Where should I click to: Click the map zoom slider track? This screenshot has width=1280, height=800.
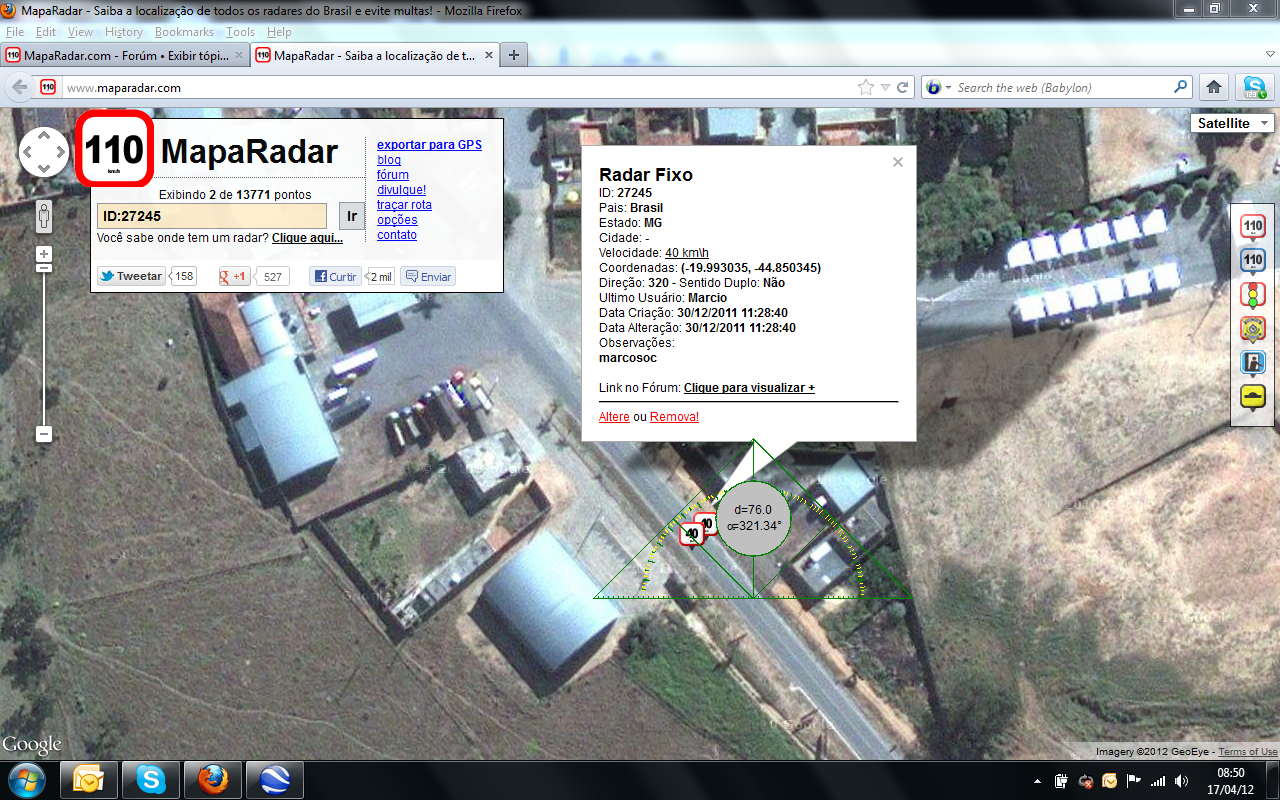[x=44, y=344]
